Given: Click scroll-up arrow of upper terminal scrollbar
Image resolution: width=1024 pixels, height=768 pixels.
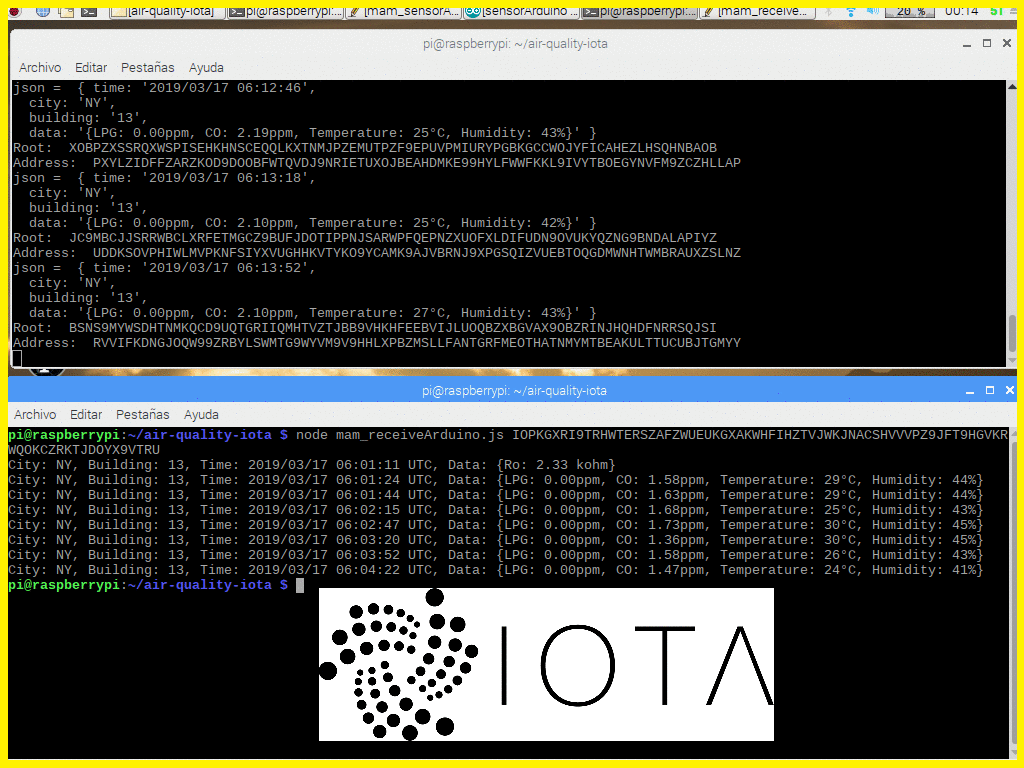Looking at the screenshot, I should (1012, 86).
